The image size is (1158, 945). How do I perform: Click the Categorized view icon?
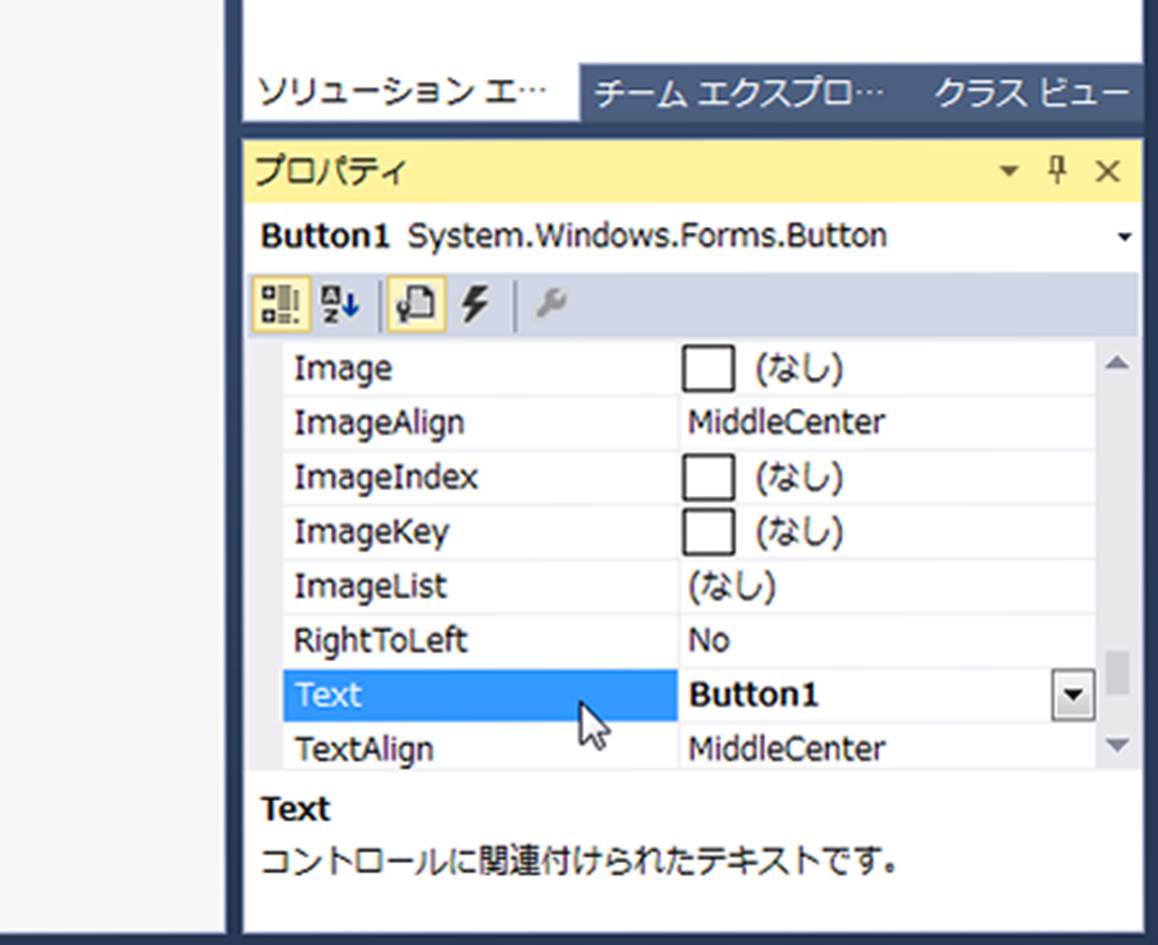(x=280, y=304)
